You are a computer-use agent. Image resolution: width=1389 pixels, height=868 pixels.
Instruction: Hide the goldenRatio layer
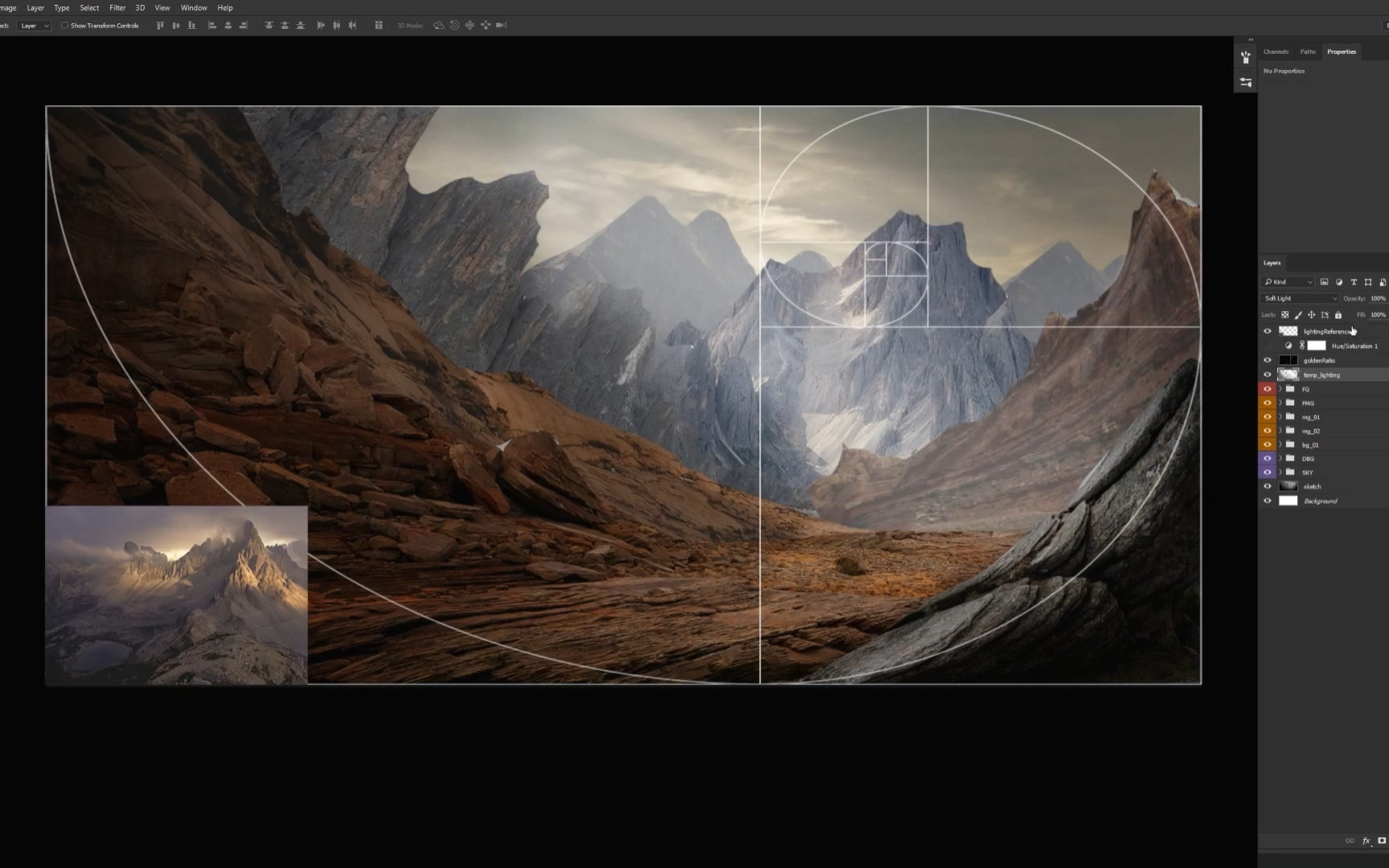pyautogui.click(x=1267, y=361)
